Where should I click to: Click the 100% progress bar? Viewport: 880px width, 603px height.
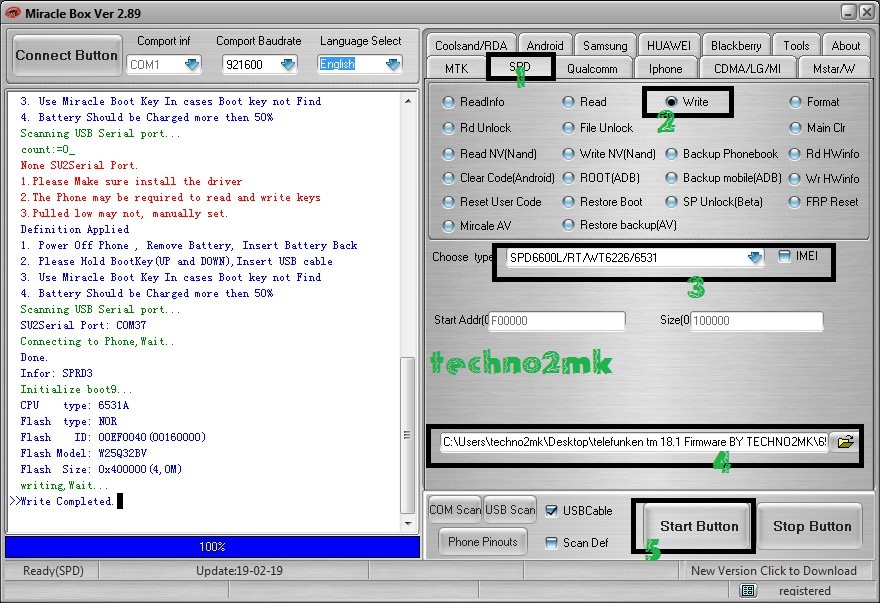coord(212,547)
